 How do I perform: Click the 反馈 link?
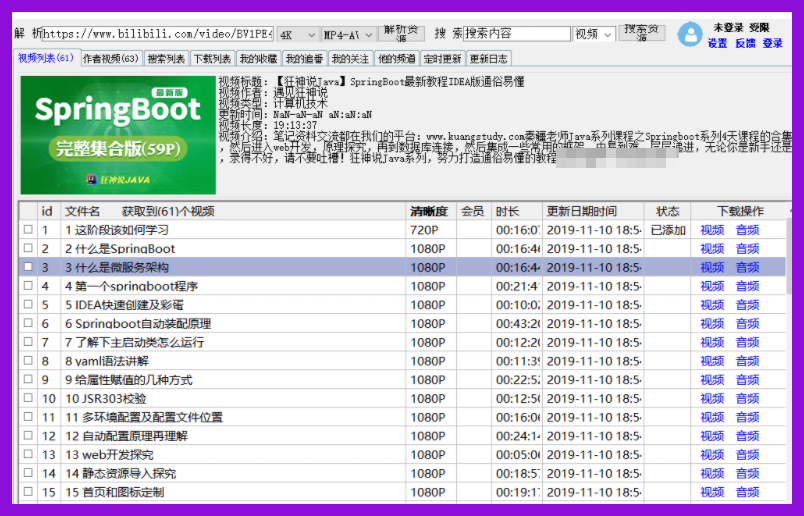745,43
